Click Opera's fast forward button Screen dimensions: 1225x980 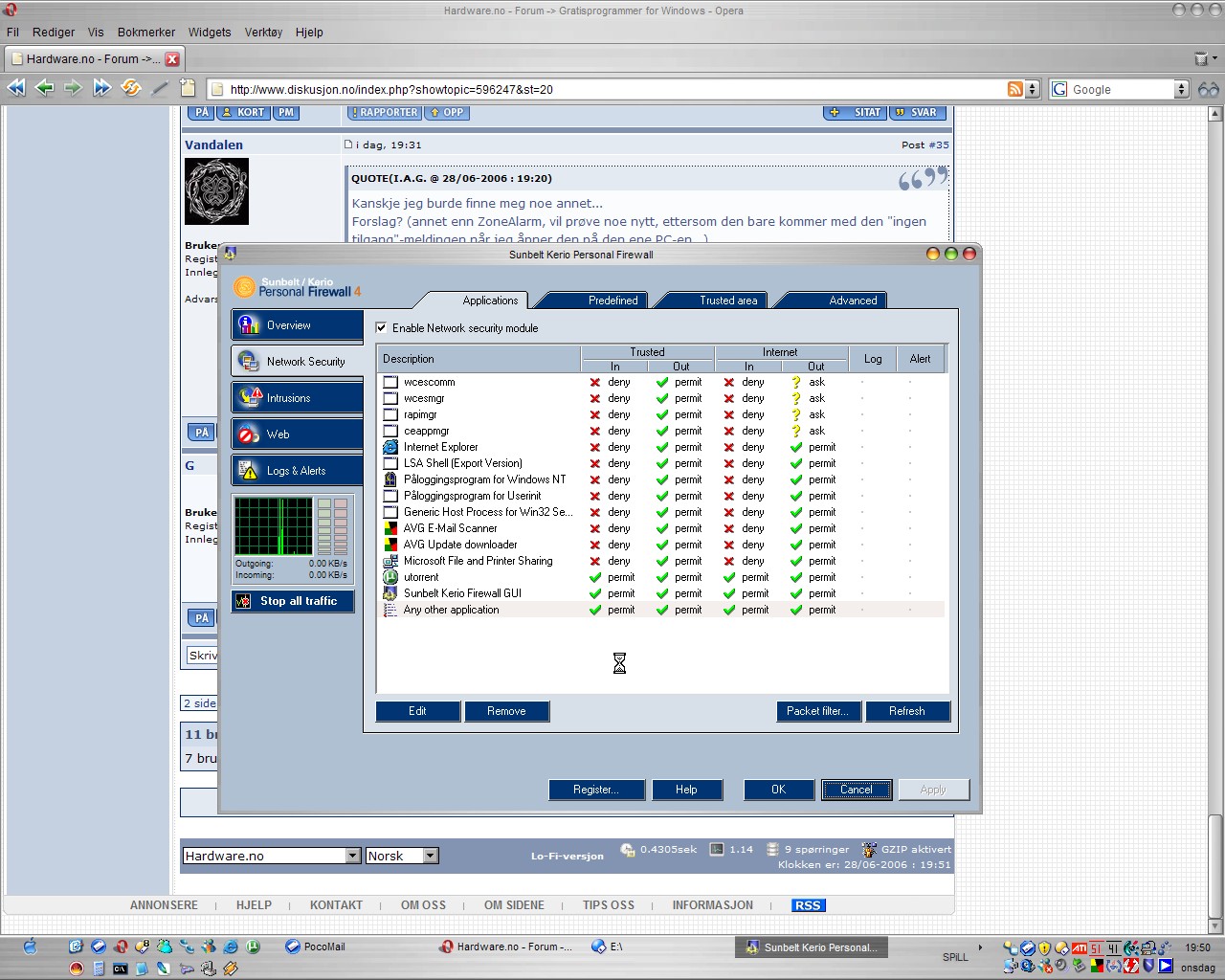(x=101, y=88)
